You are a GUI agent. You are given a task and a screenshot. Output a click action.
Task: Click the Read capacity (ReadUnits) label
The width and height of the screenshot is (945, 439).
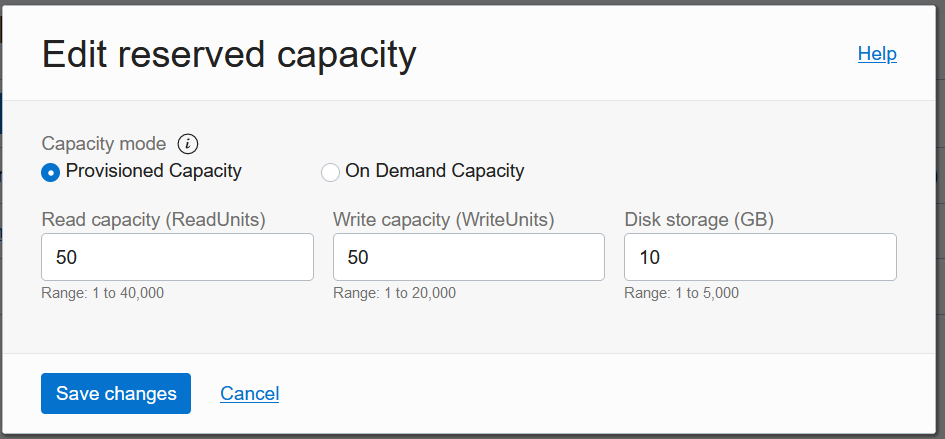pyautogui.click(x=153, y=219)
